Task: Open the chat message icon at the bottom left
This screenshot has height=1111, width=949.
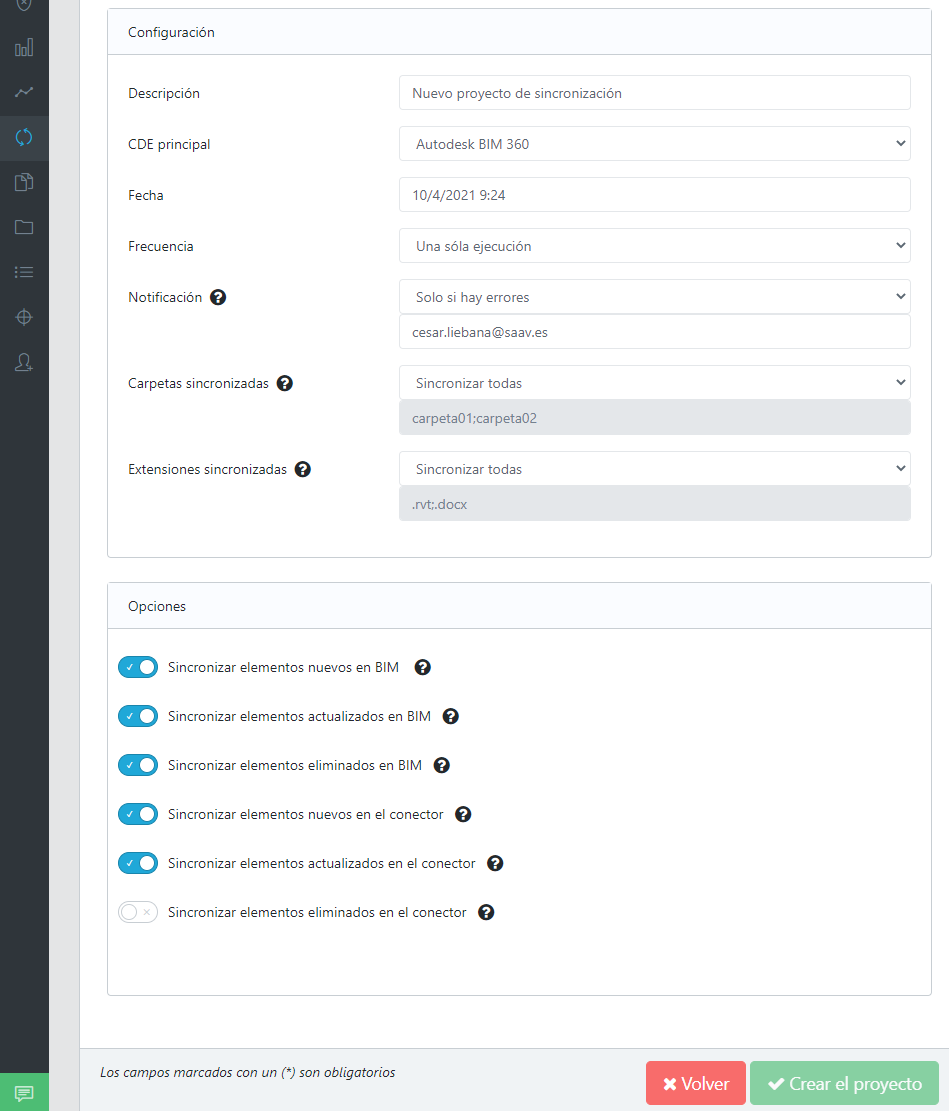Action: coord(24,1093)
